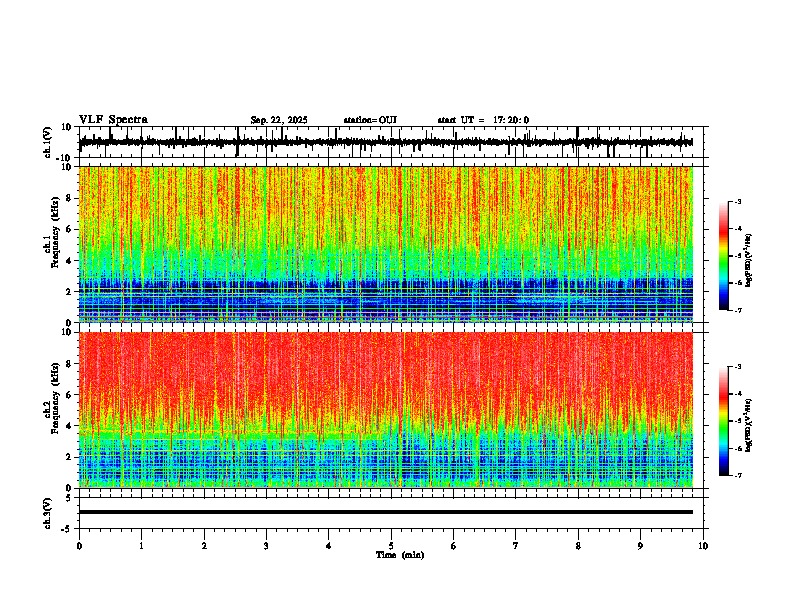Click time axis tick label "2"
Screen dimensions: 792x612
coord(204,546)
